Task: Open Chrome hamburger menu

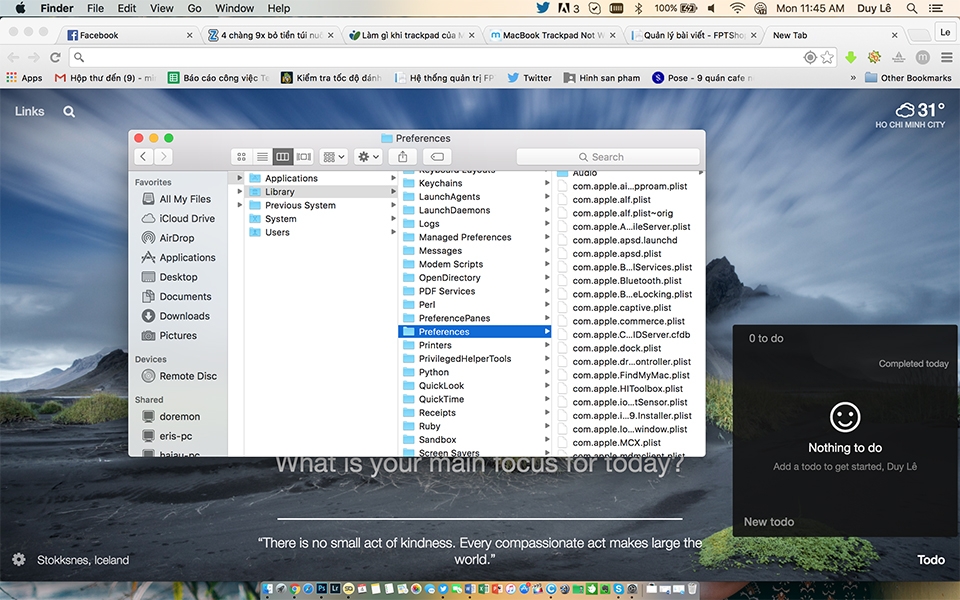Action: [947, 57]
